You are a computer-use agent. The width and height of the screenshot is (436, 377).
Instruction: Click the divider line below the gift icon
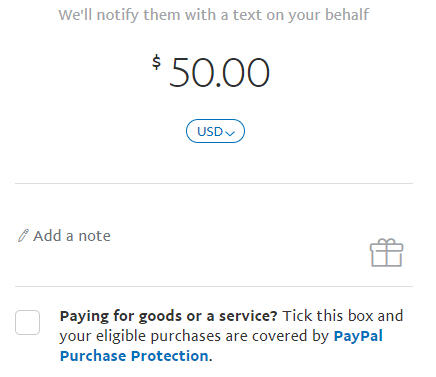[214, 286]
